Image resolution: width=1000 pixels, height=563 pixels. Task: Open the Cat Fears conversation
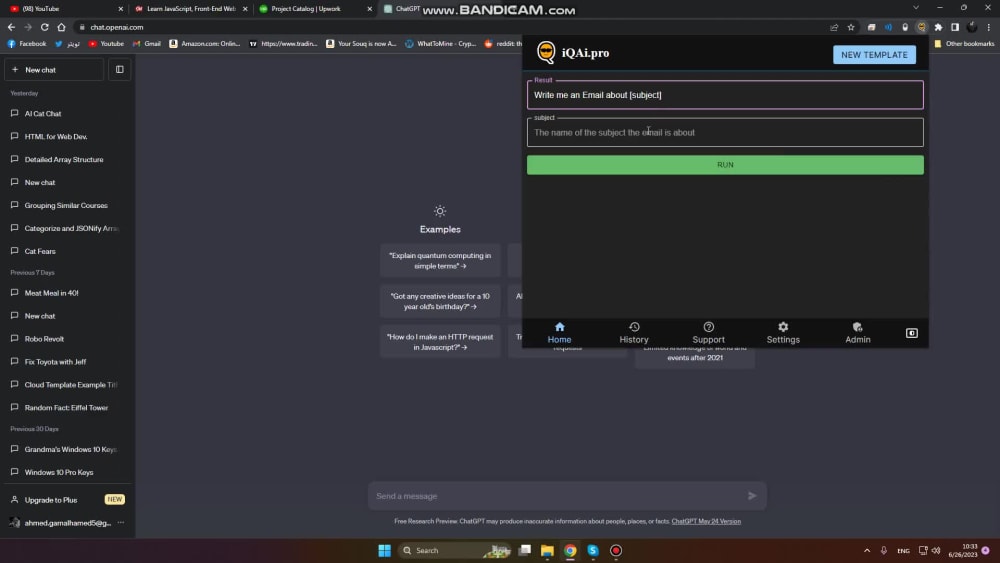(67, 251)
